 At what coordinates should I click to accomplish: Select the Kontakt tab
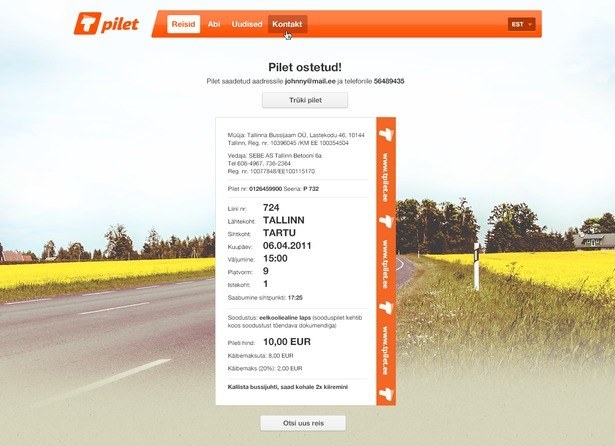(287, 24)
